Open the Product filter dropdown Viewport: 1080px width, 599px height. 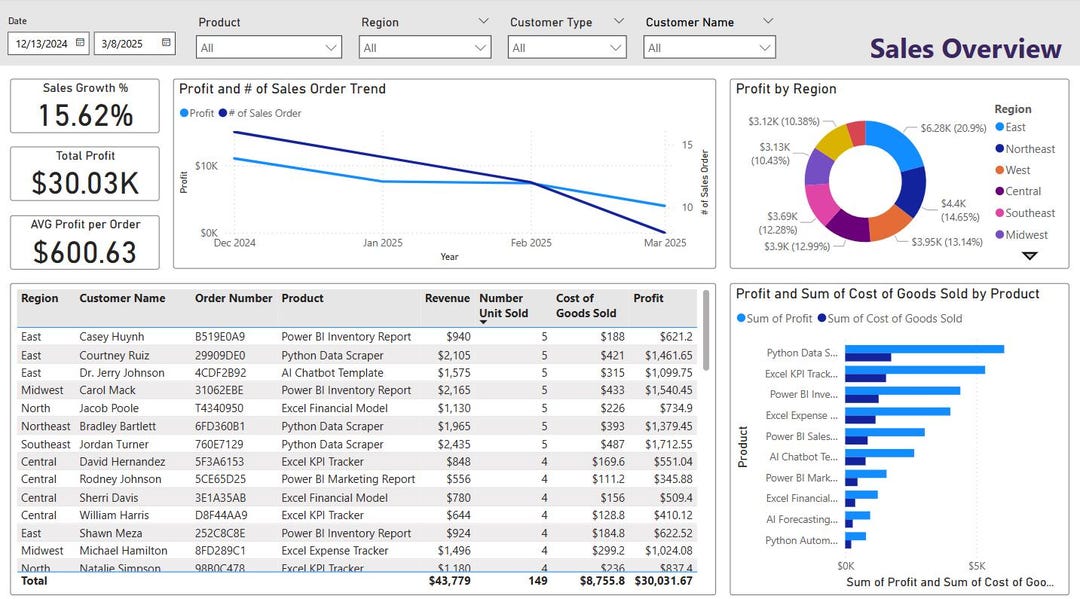pyautogui.click(x=269, y=48)
